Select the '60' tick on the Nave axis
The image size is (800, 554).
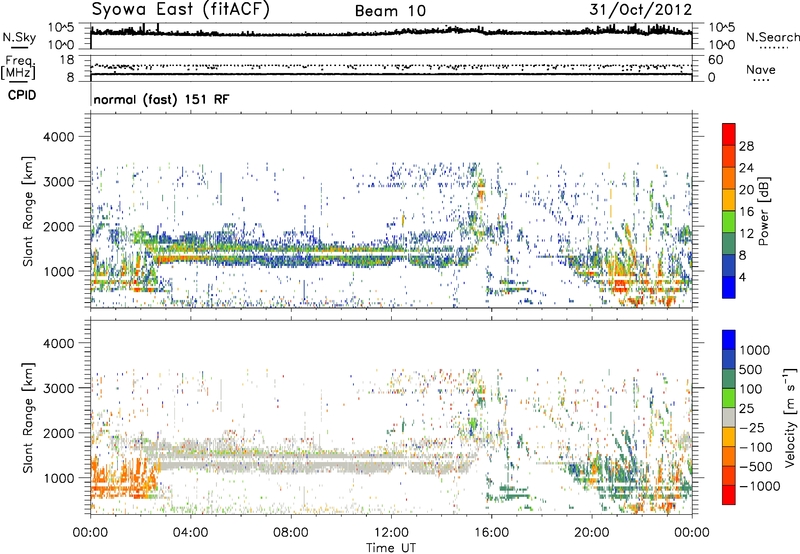point(716,60)
